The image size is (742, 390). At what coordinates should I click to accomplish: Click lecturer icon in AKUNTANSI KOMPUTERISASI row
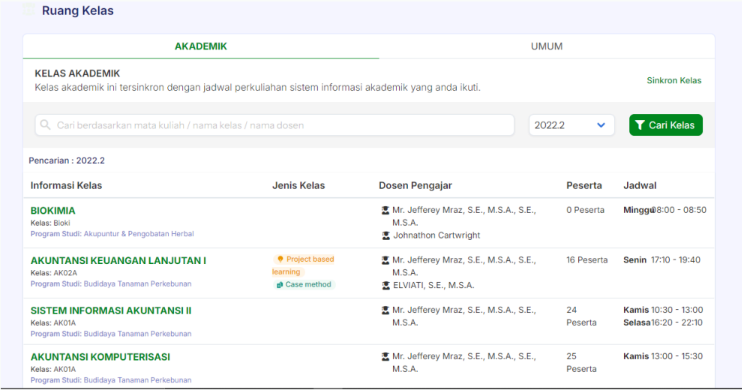pyautogui.click(x=386, y=356)
